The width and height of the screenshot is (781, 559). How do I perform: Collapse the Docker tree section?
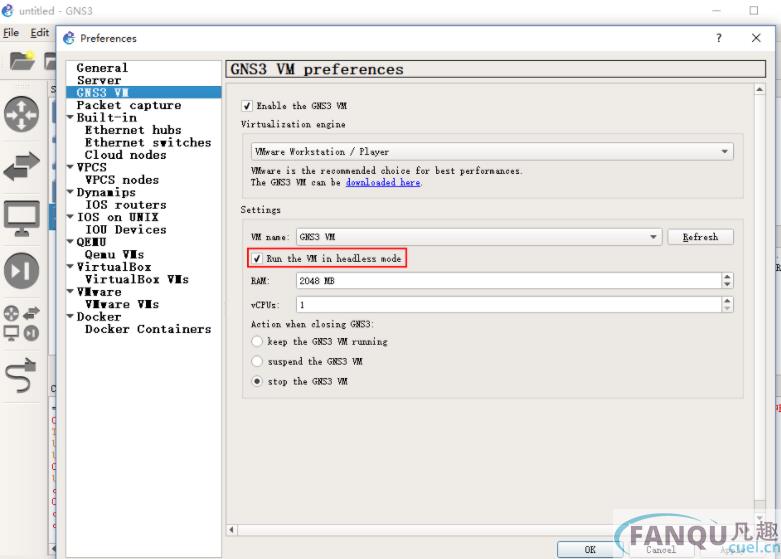(x=70, y=316)
